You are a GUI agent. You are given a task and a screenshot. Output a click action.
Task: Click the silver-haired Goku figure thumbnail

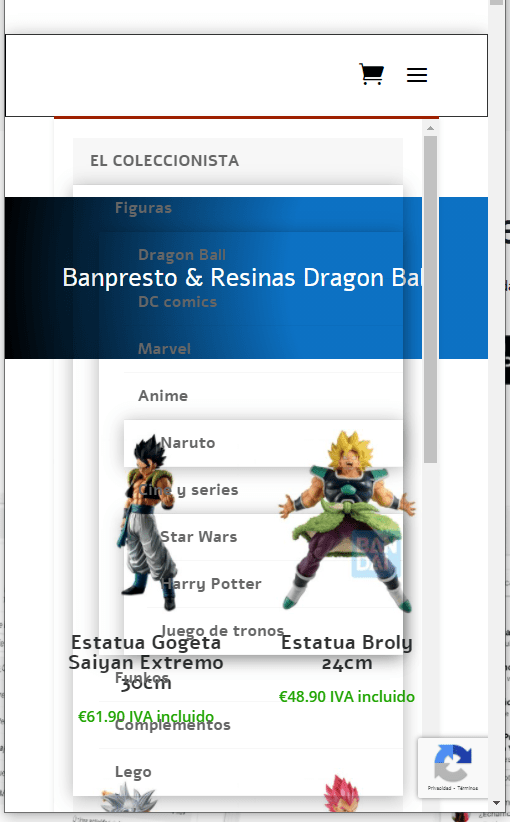pos(128,797)
